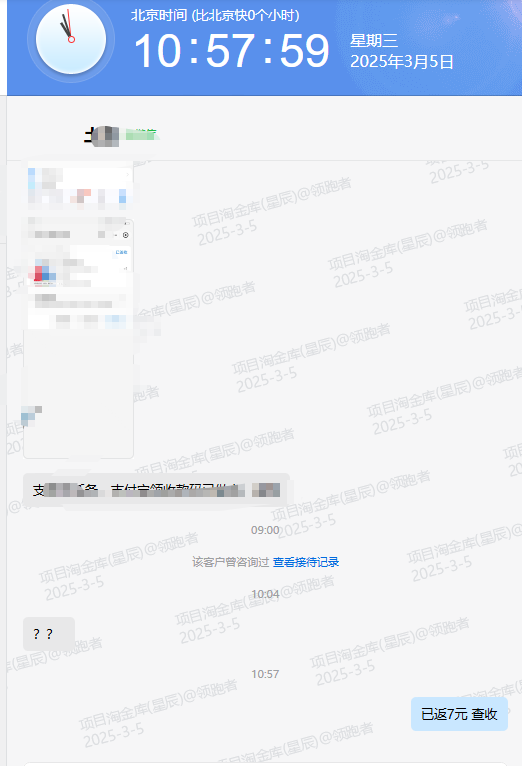522x766 pixels.
Task: Click the 10:04 timestamp in chat
Action: coord(265,594)
